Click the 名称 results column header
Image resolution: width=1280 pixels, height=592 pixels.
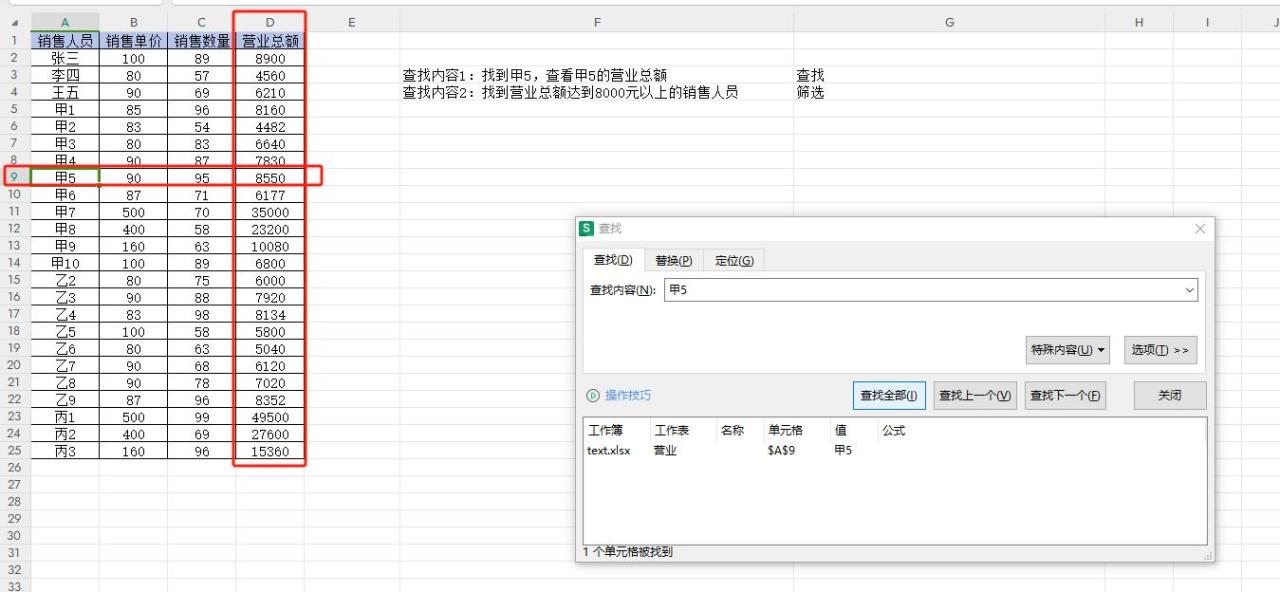(740, 431)
